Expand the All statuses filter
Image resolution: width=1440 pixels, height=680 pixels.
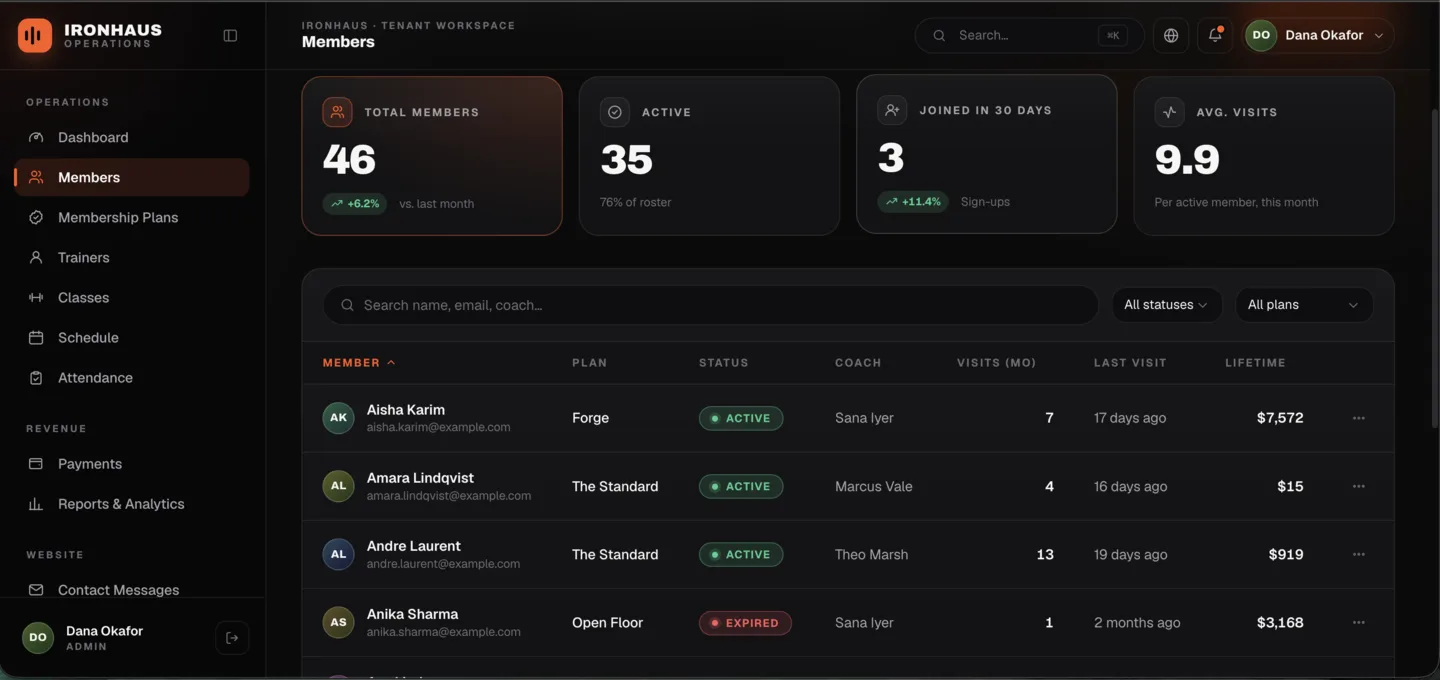pos(1166,305)
